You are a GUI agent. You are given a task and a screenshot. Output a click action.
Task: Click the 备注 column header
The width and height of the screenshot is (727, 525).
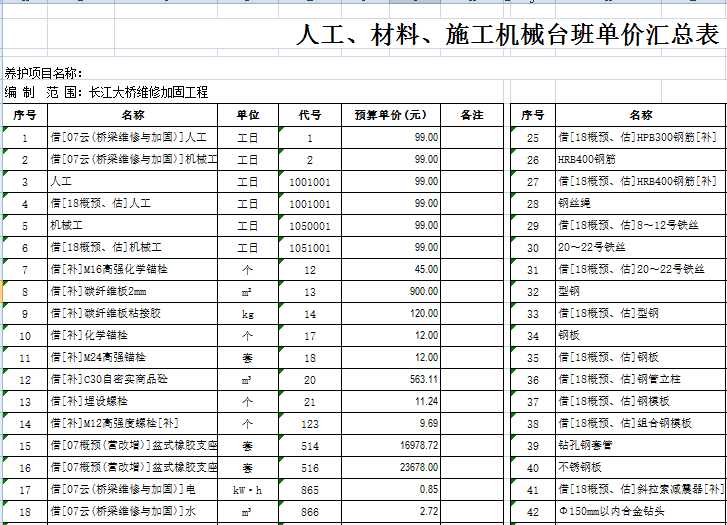click(x=471, y=115)
